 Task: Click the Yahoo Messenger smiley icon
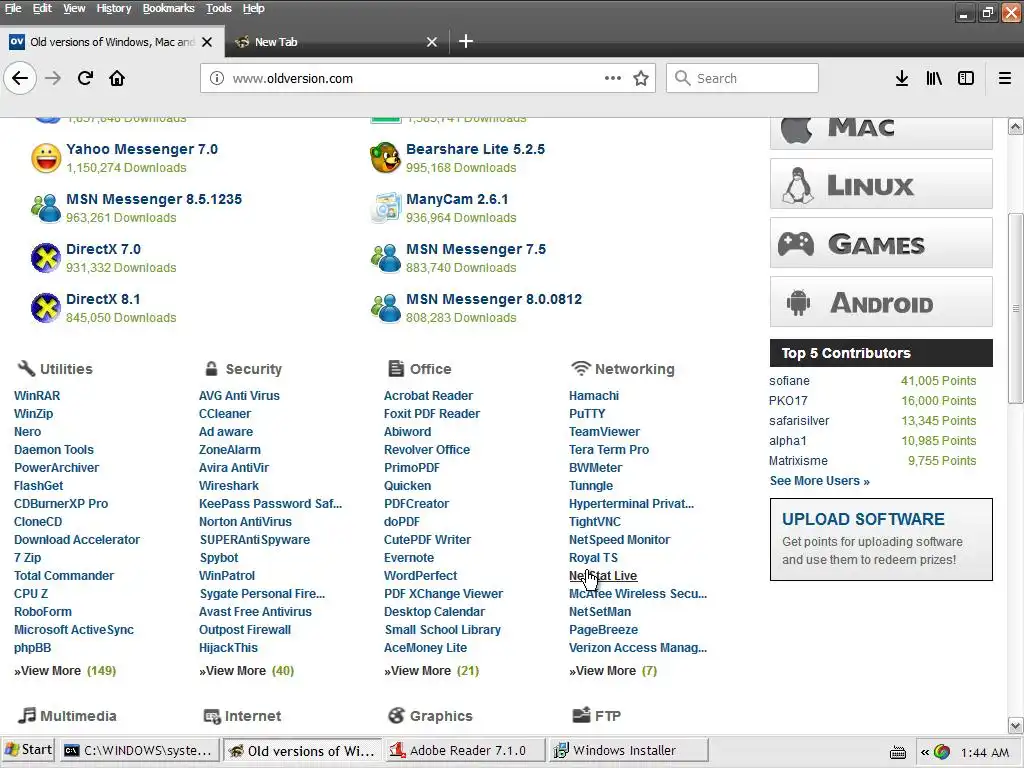coord(46,158)
